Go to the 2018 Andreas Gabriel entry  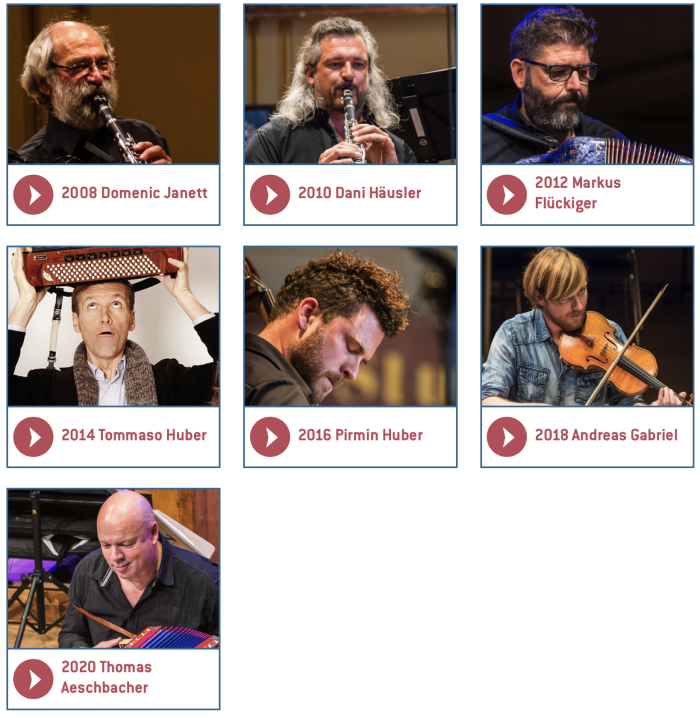(x=606, y=435)
